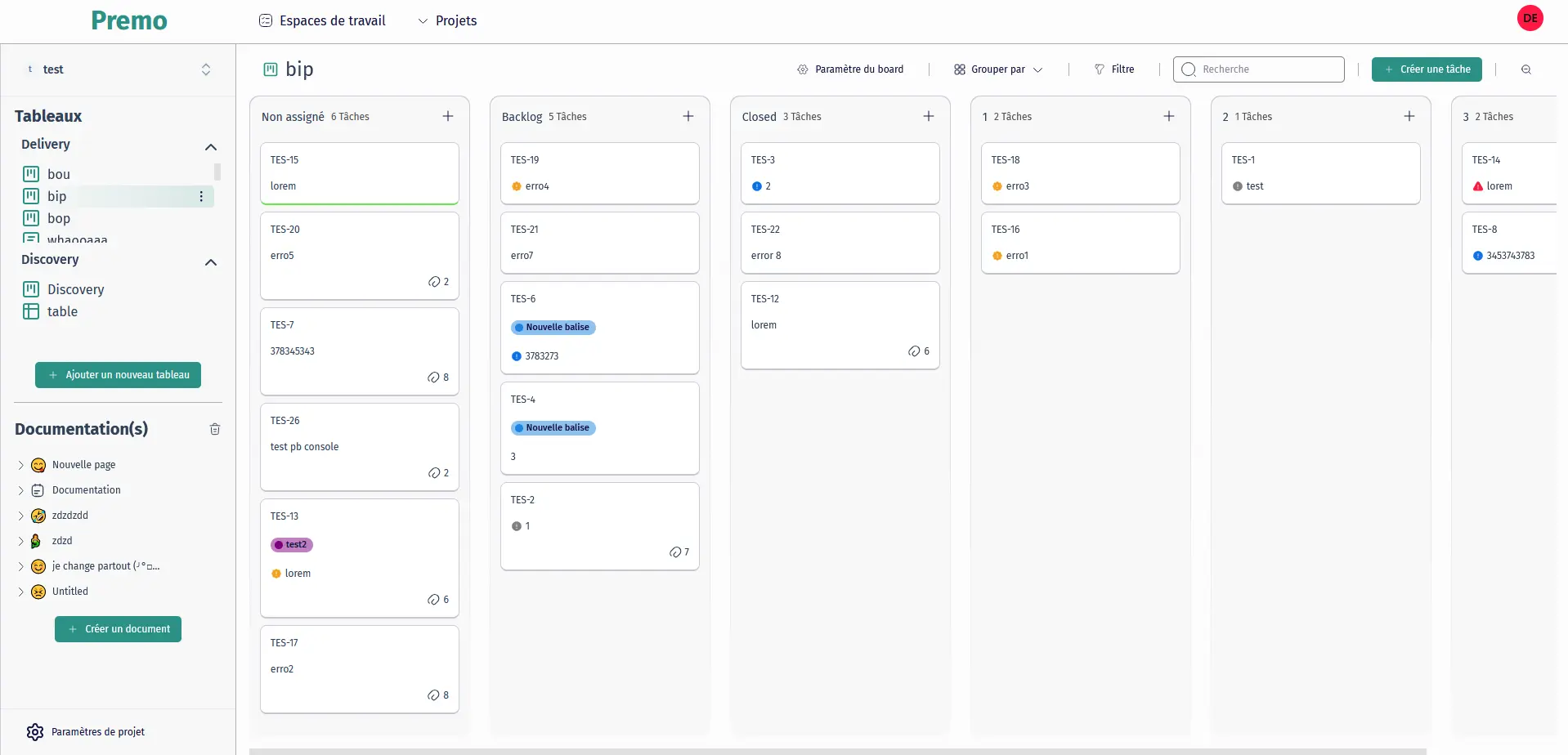Select the kanban board icon next to bip
The image size is (1568, 755).
pyautogui.click(x=30, y=196)
